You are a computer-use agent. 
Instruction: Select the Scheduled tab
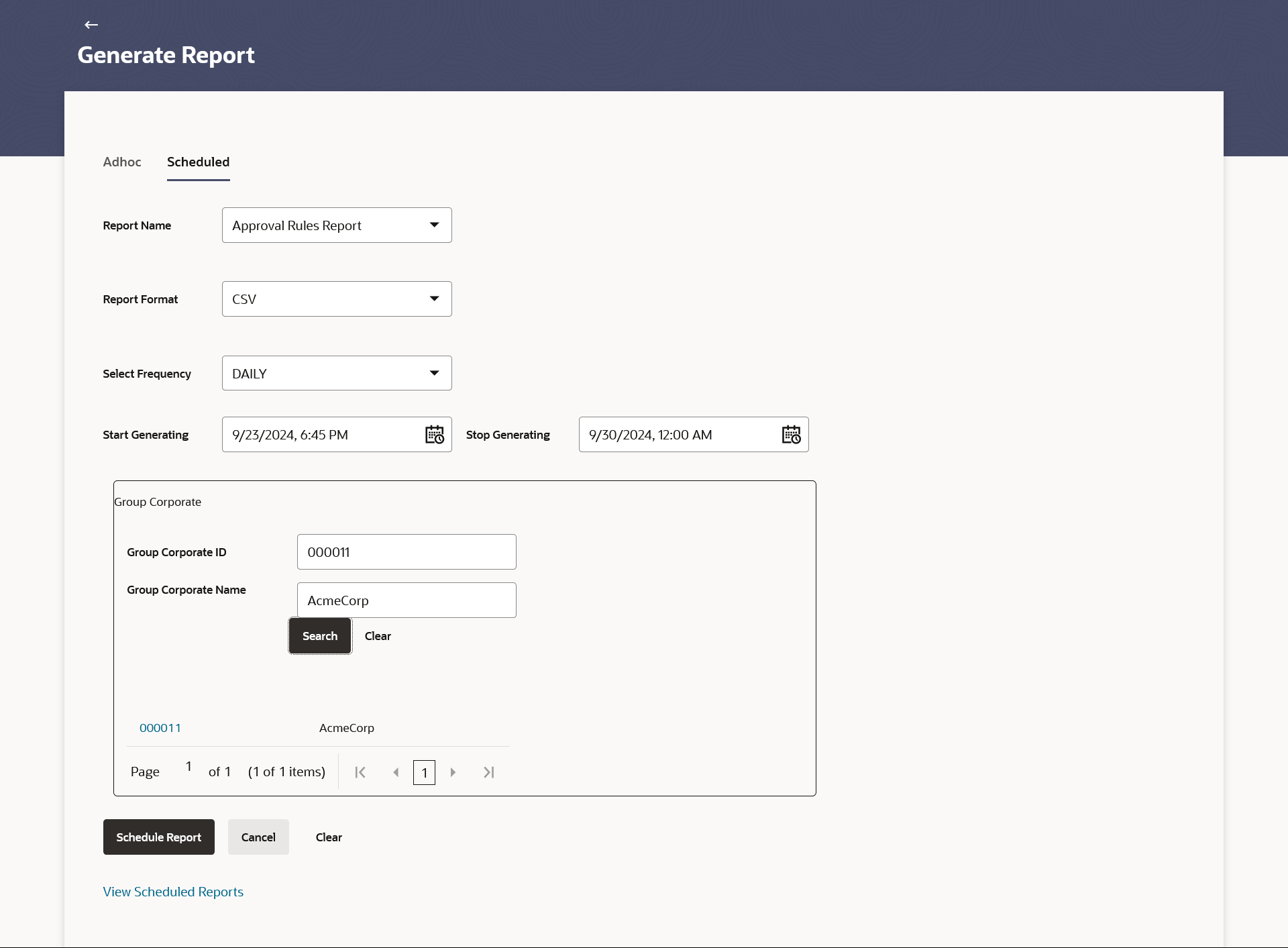(198, 162)
